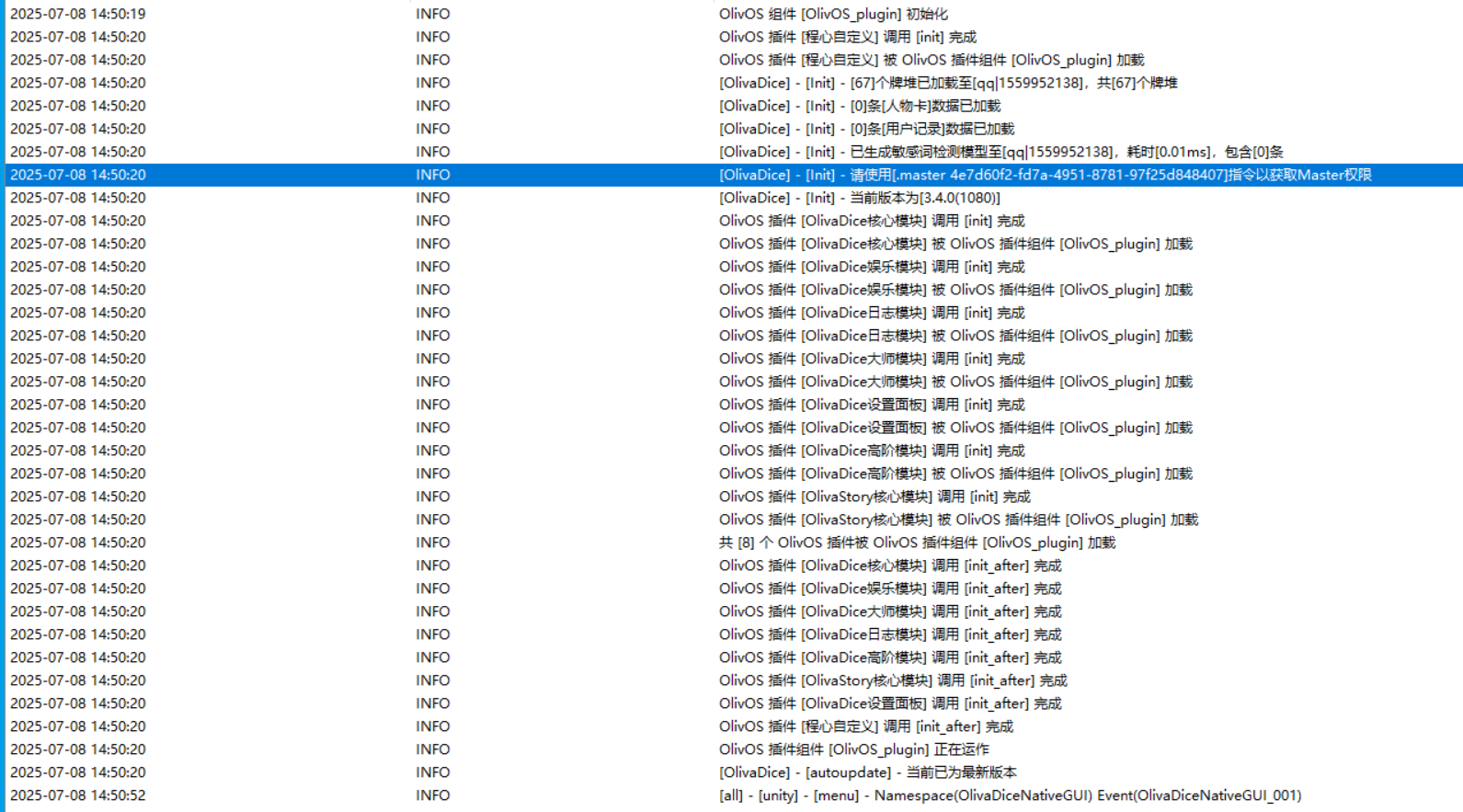Click the OlivaDiceNativeGUI_001 event log row
This screenshot has height=812, width=1463.
tap(1010, 795)
